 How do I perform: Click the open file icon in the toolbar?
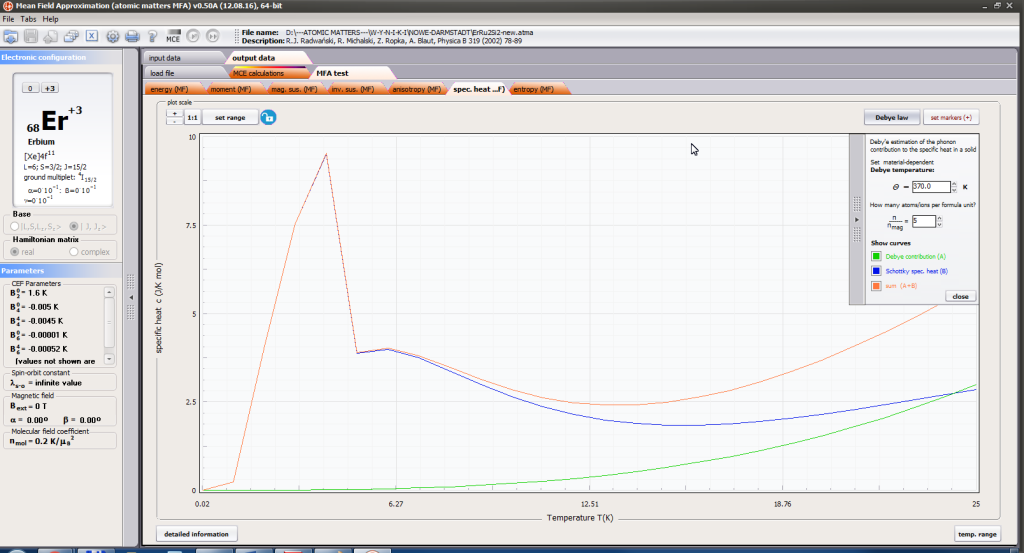tap(11, 37)
